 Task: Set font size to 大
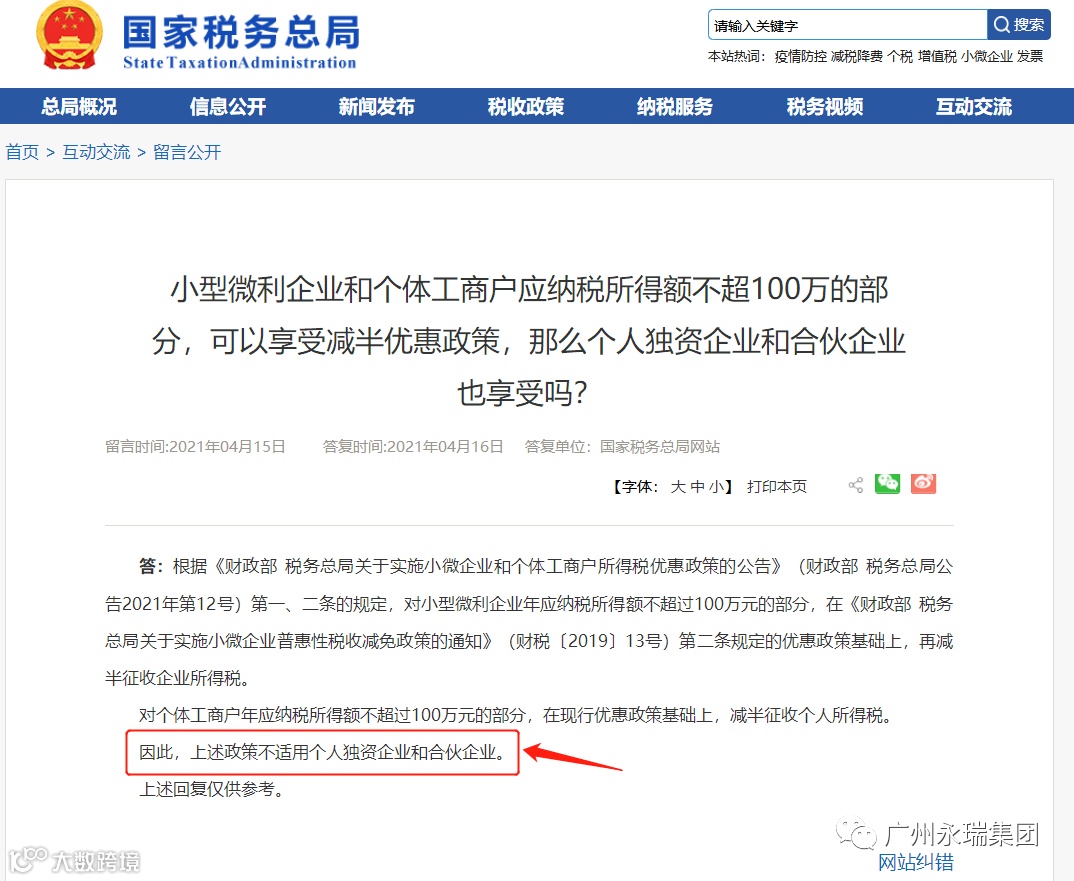point(678,486)
